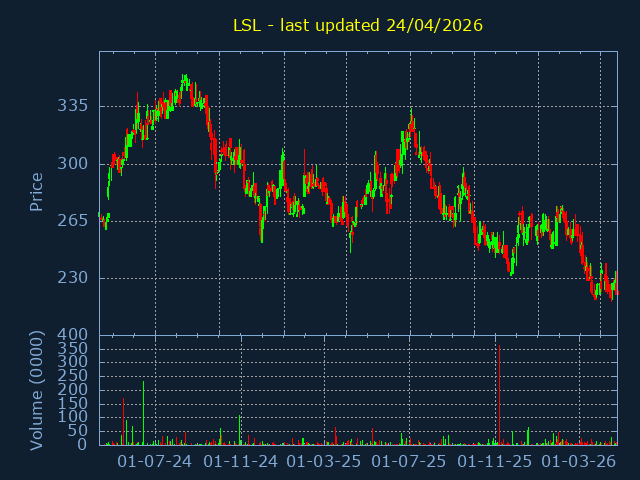Click the tallest volume spike near 01-11-25
Screen dimensions: 640x480
click(497, 390)
